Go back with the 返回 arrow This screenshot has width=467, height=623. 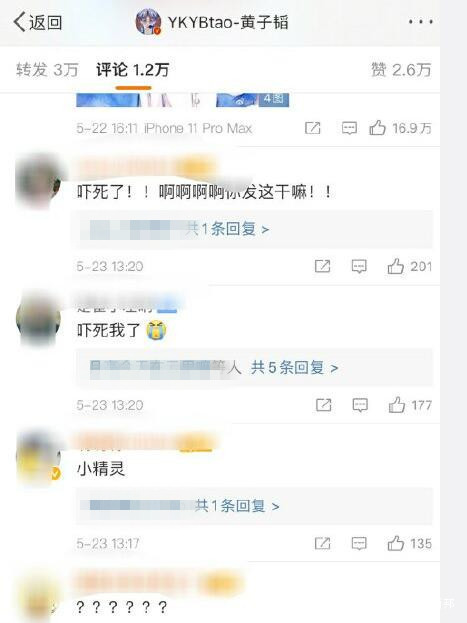click(x=38, y=22)
